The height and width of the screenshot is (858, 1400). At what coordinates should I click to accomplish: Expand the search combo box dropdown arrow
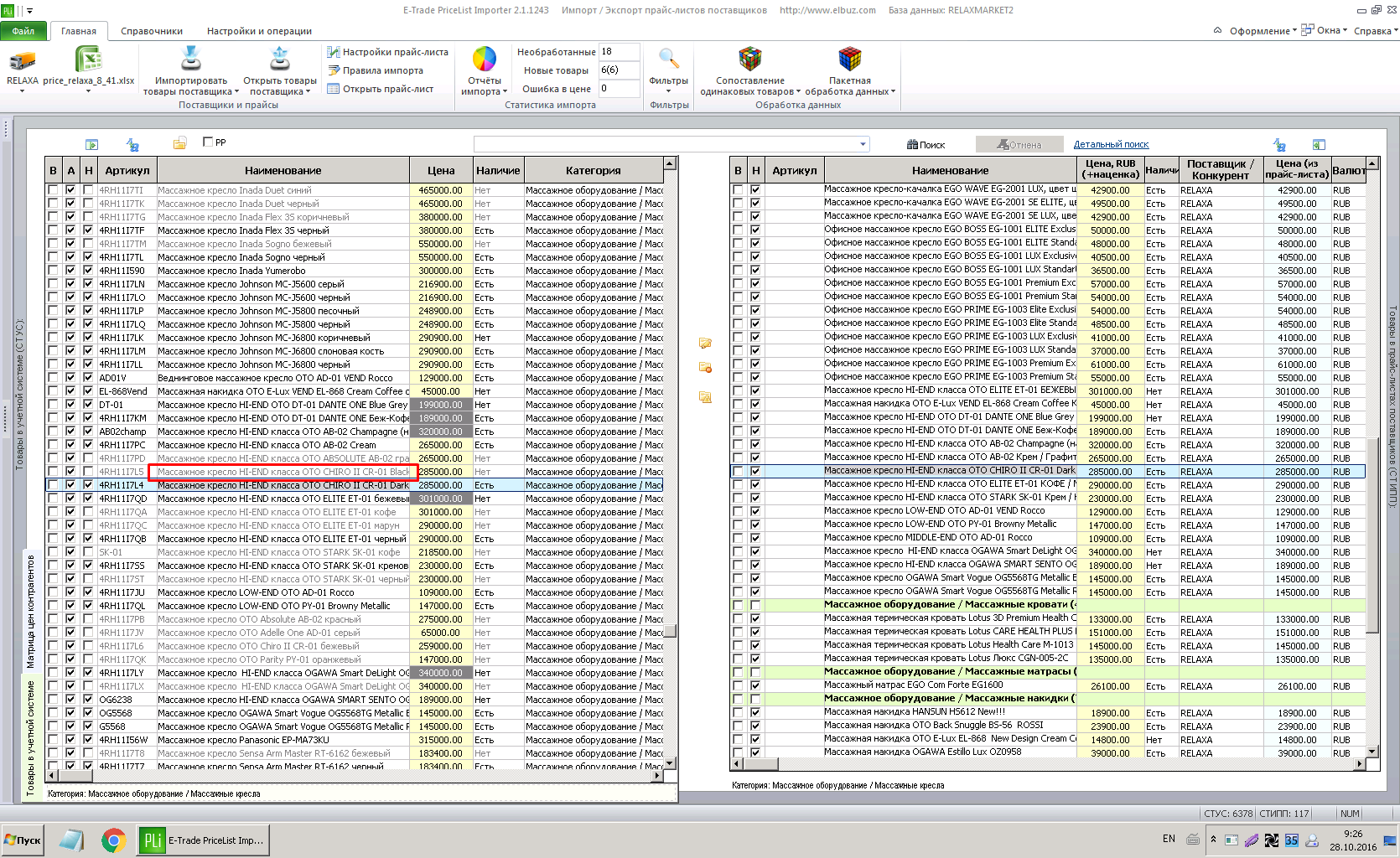tap(863, 144)
